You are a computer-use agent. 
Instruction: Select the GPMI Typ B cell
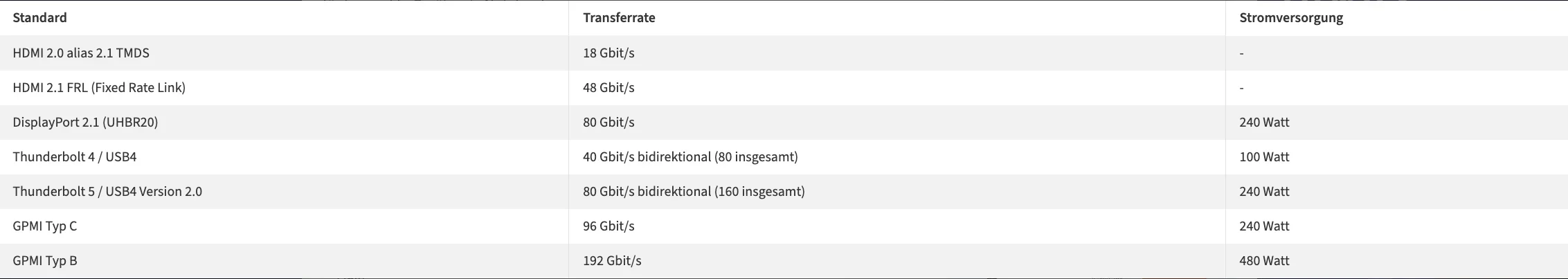pyautogui.click(x=45, y=261)
